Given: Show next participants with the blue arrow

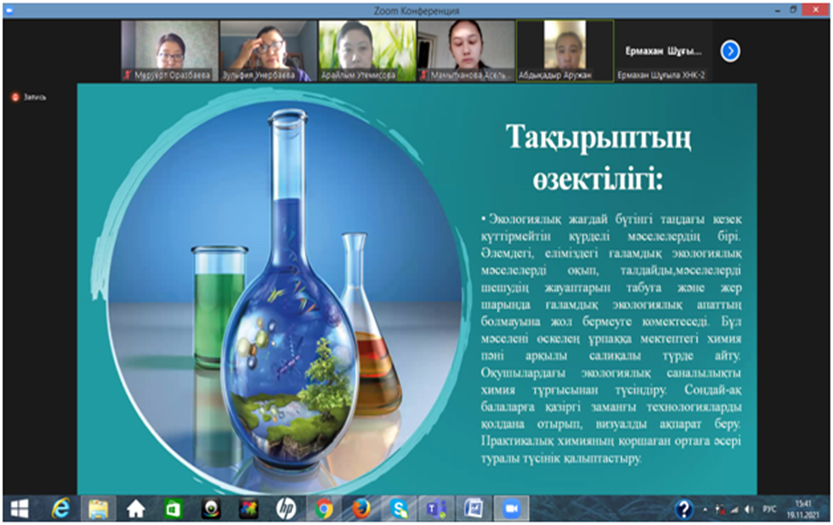Looking at the screenshot, I should pyautogui.click(x=730, y=50).
